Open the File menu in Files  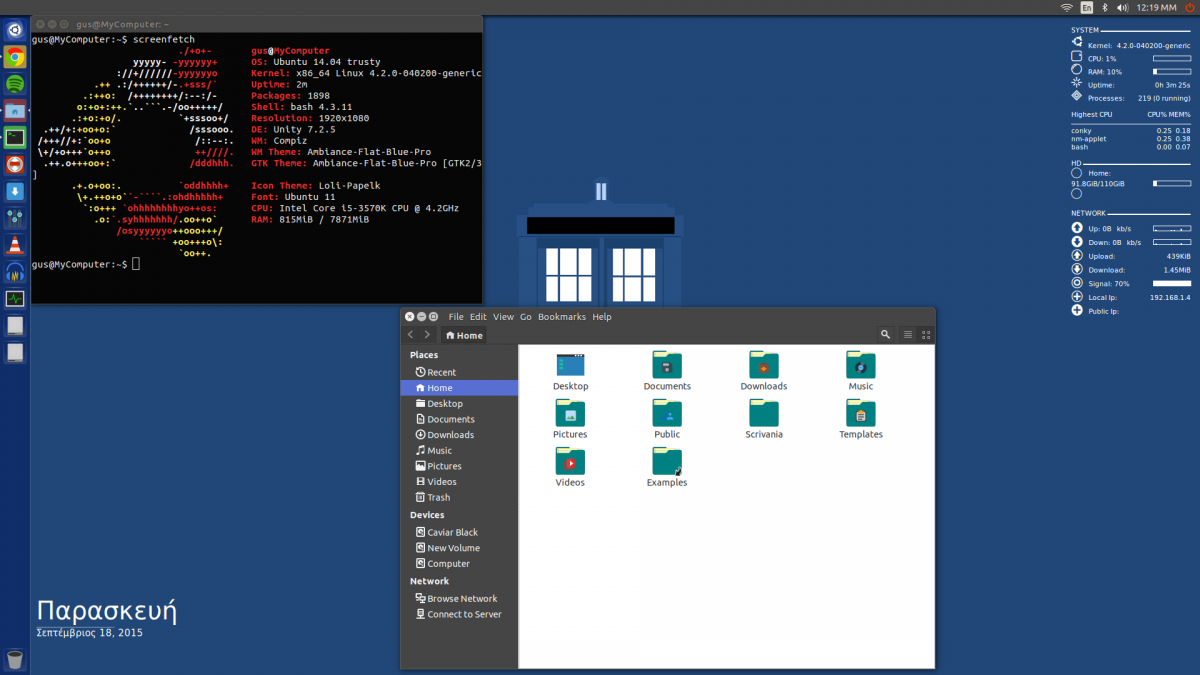(456, 317)
